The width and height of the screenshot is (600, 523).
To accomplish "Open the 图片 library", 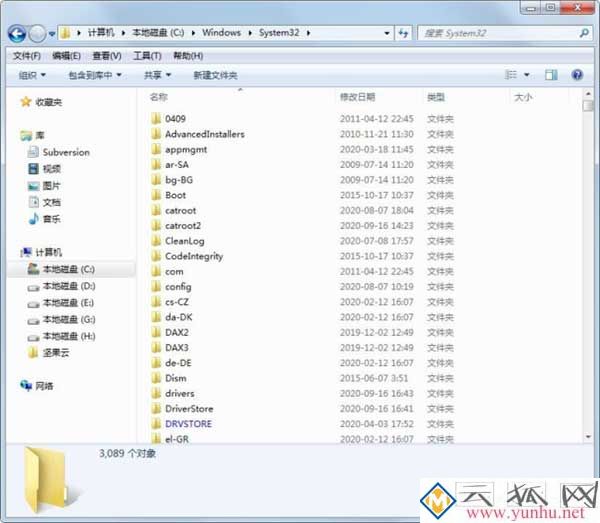I will click(44, 186).
